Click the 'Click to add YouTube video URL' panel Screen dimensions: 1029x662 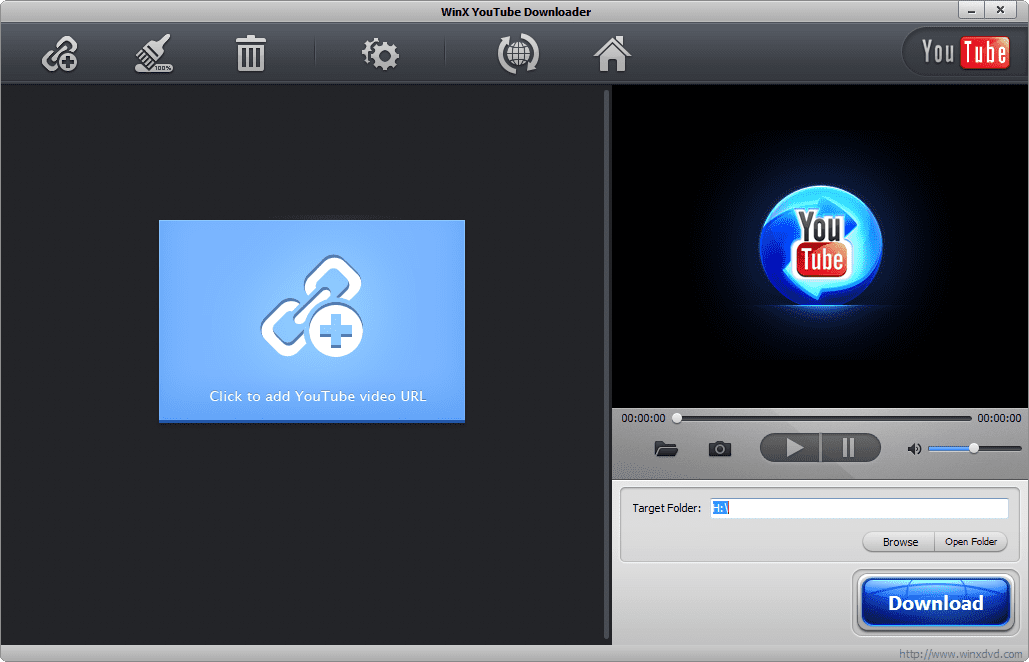(311, 320)
